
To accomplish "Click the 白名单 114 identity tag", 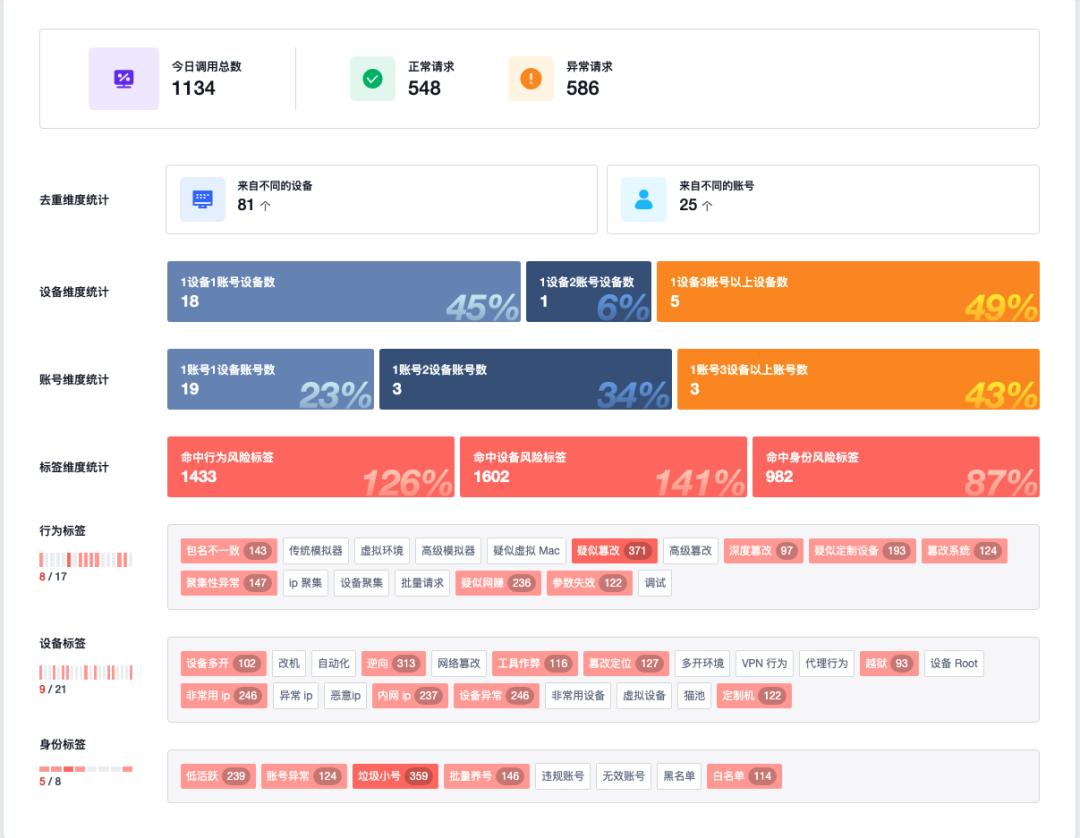I will pos(745,777).
